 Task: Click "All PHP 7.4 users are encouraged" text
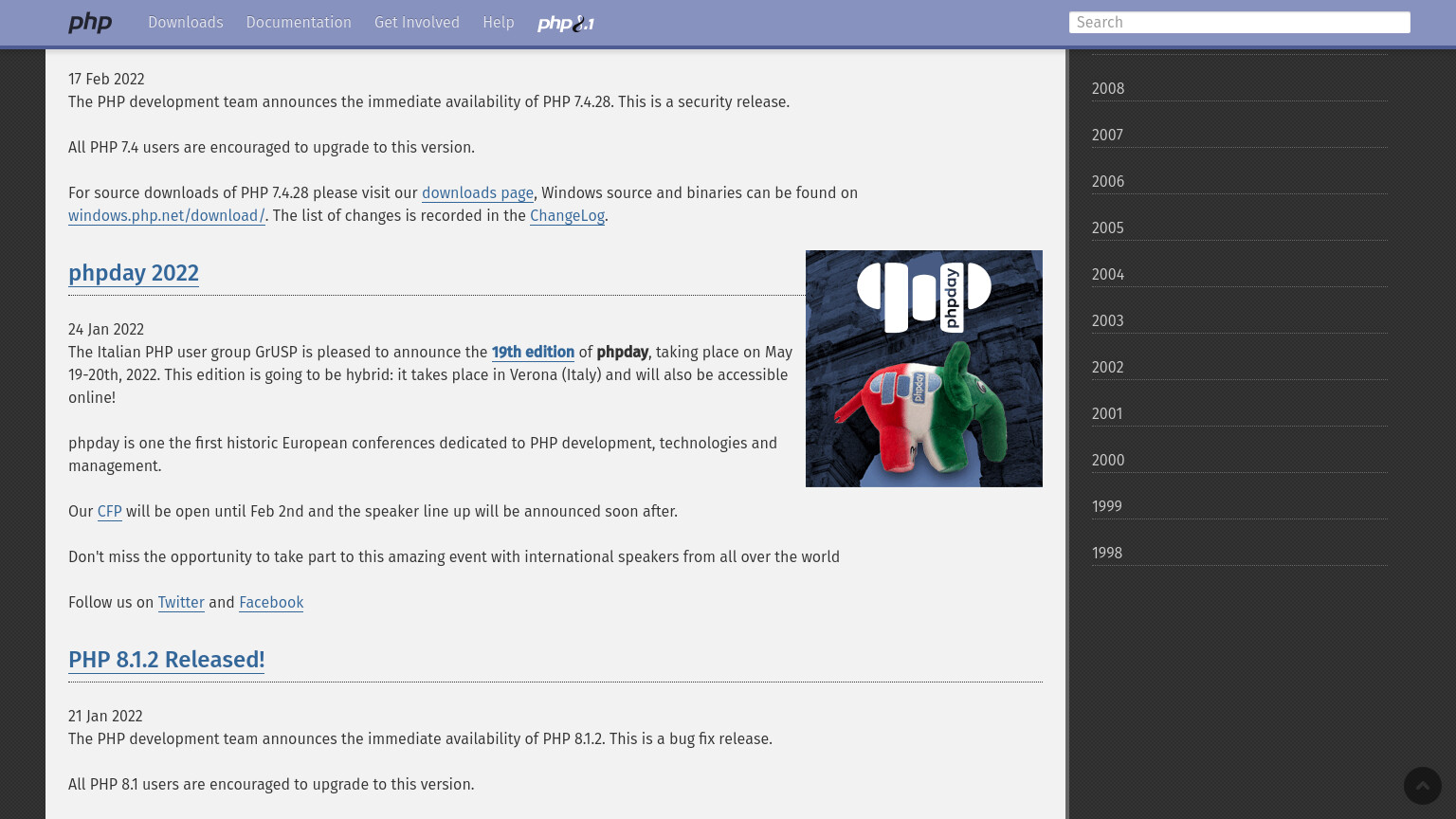pos(271,148)
